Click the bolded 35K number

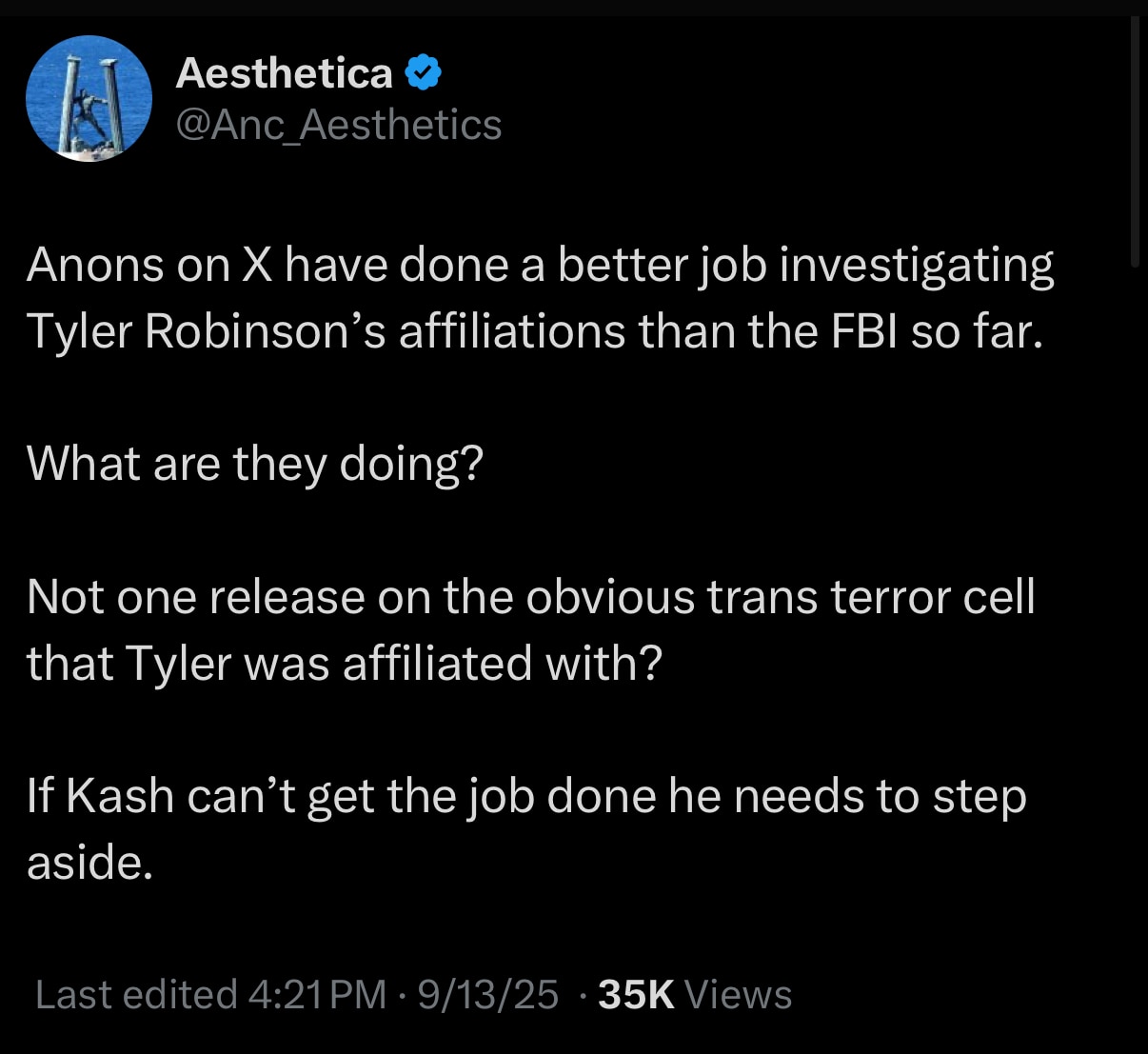634,994
